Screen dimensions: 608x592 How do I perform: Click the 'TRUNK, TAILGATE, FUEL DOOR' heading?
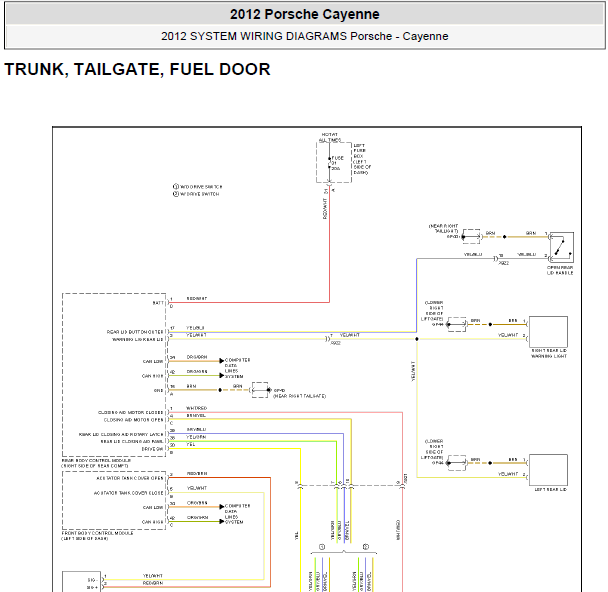[137, 69]
